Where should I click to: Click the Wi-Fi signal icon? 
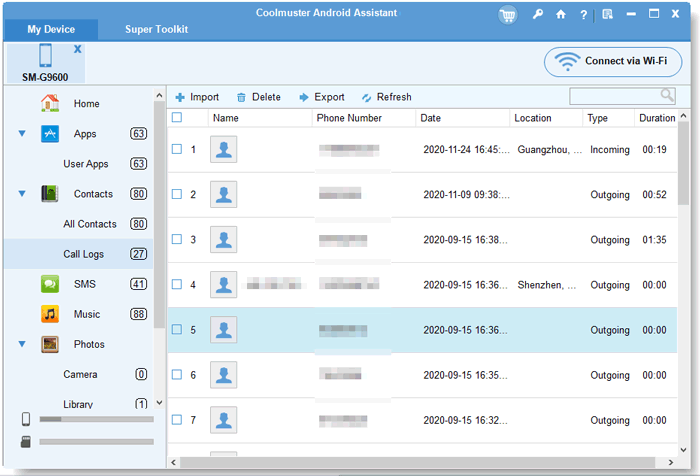pyautogui.click(x=567, y=61)
